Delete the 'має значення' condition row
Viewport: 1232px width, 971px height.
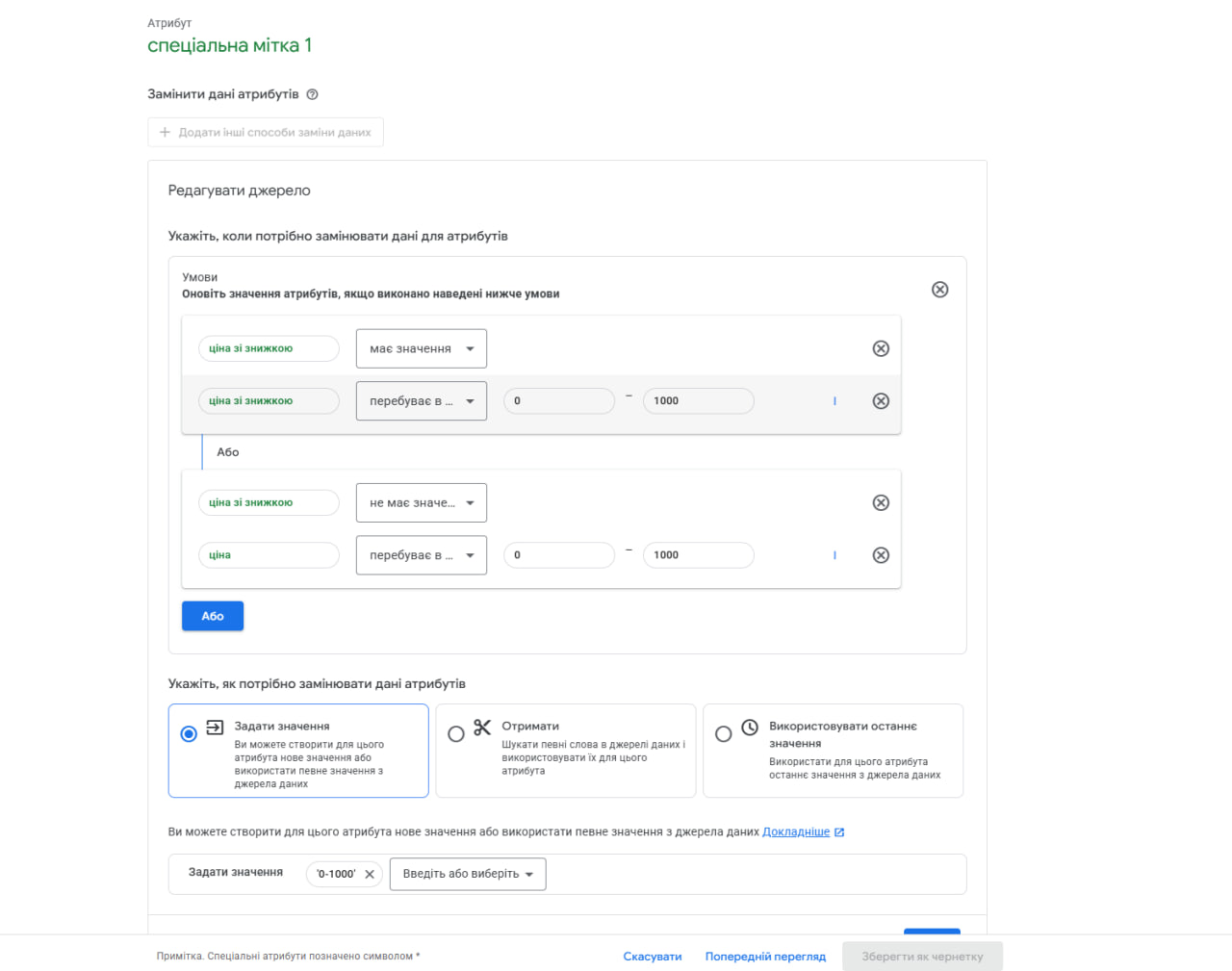point(881,348)
